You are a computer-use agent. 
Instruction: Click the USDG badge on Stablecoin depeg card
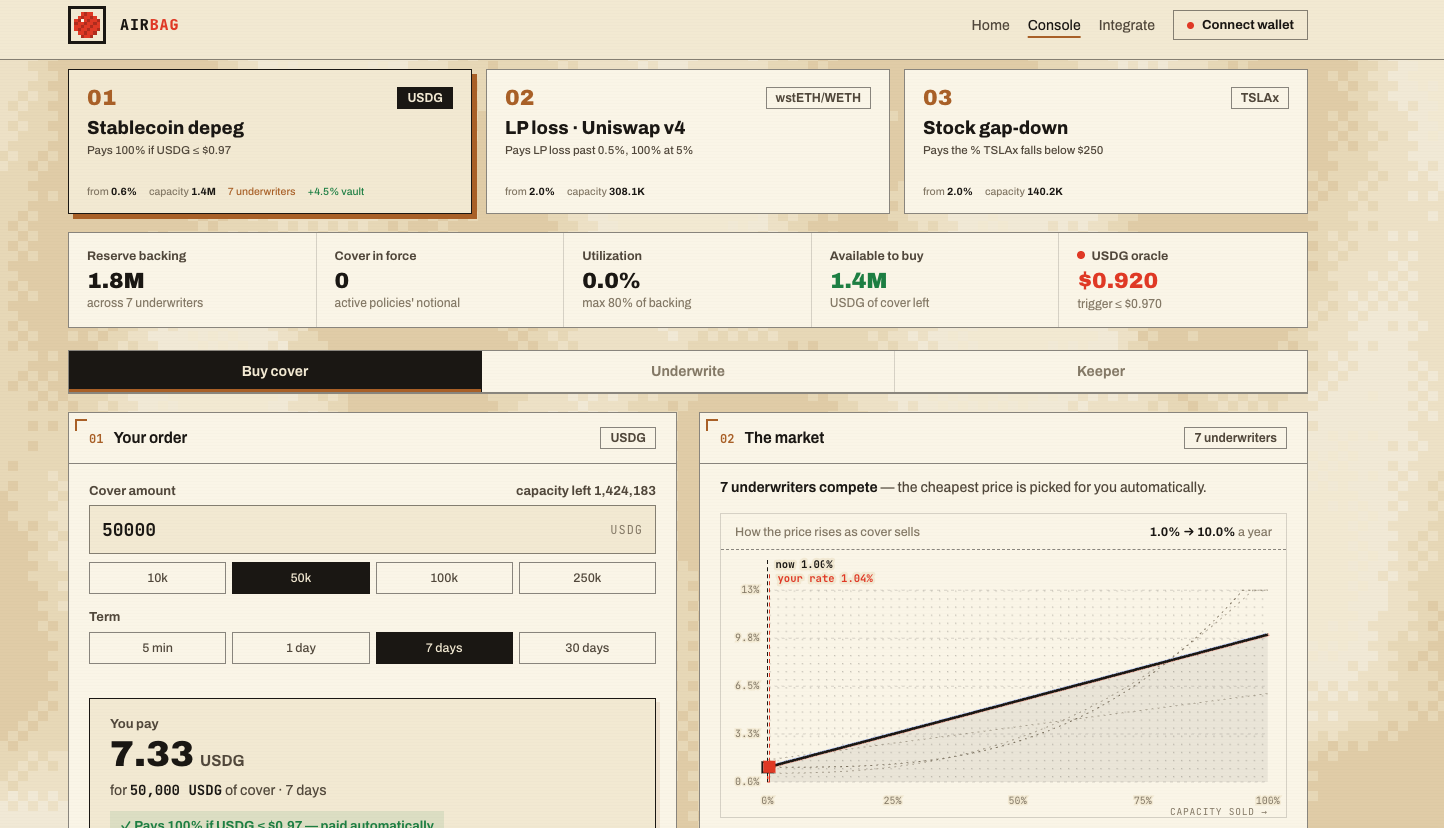coord(425,98)
